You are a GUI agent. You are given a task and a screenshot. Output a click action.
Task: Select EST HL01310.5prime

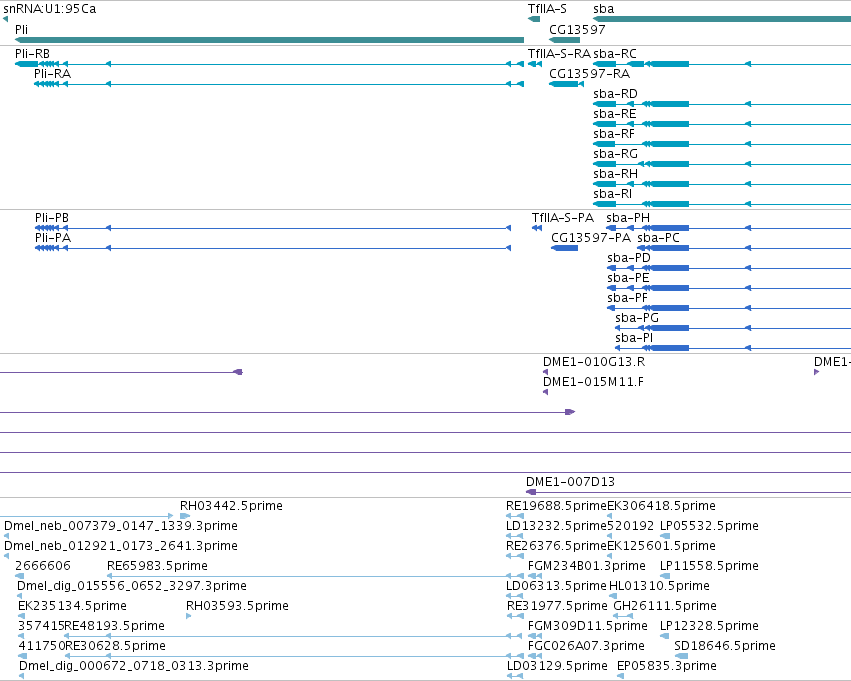pos(613,596)
